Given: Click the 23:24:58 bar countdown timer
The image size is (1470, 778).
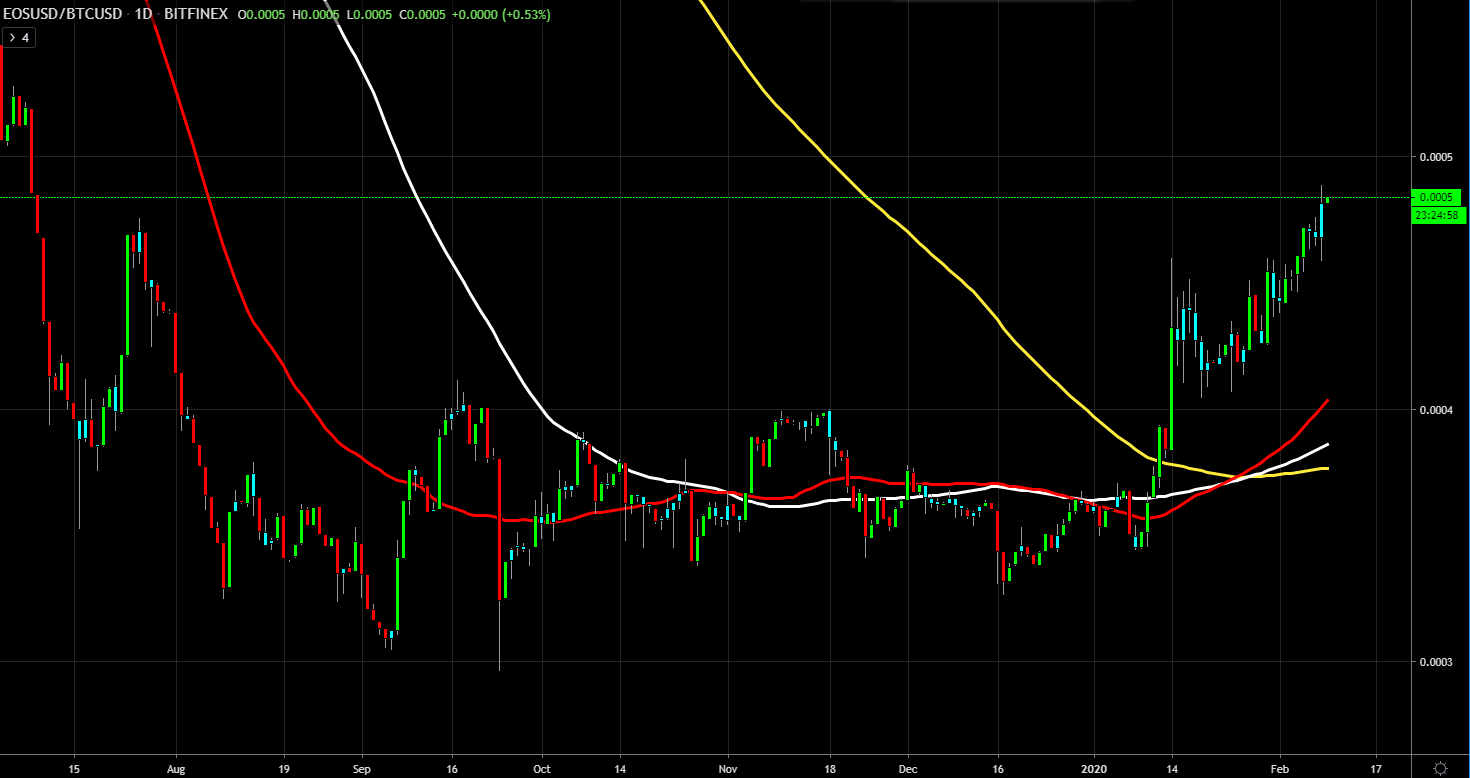Looking at the screenshot, I should (x=1438, y=215).
